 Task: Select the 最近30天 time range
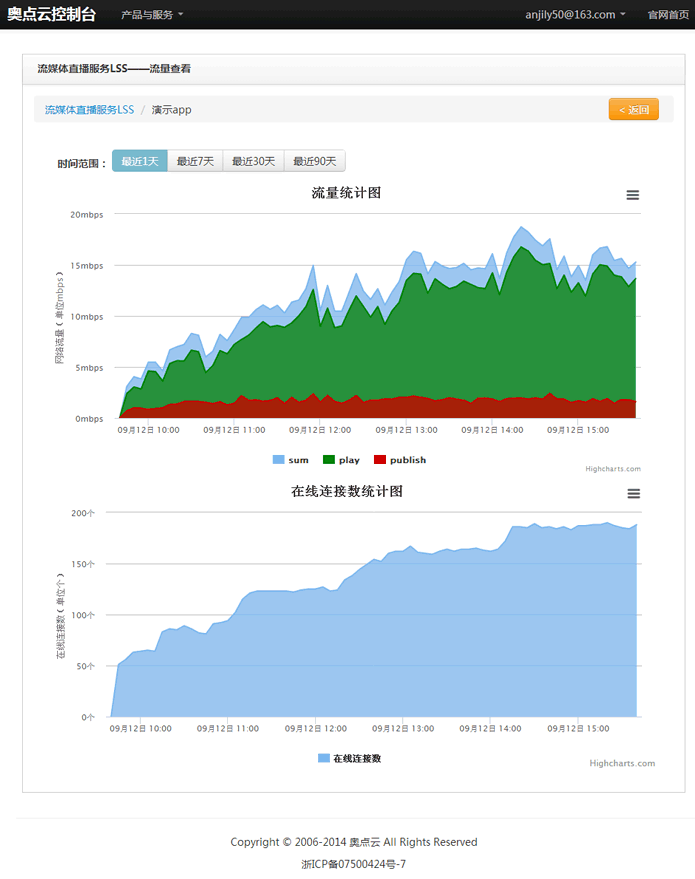coord(253,161)
